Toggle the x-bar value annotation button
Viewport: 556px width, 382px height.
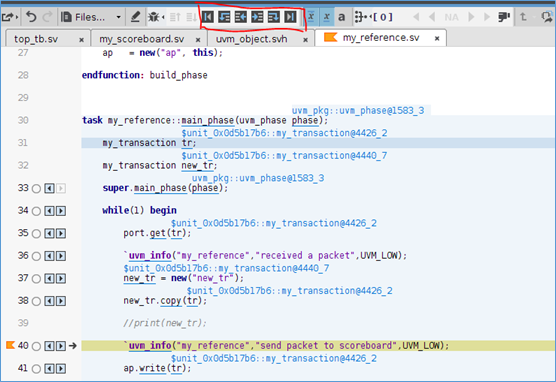[x=311, y=17]
